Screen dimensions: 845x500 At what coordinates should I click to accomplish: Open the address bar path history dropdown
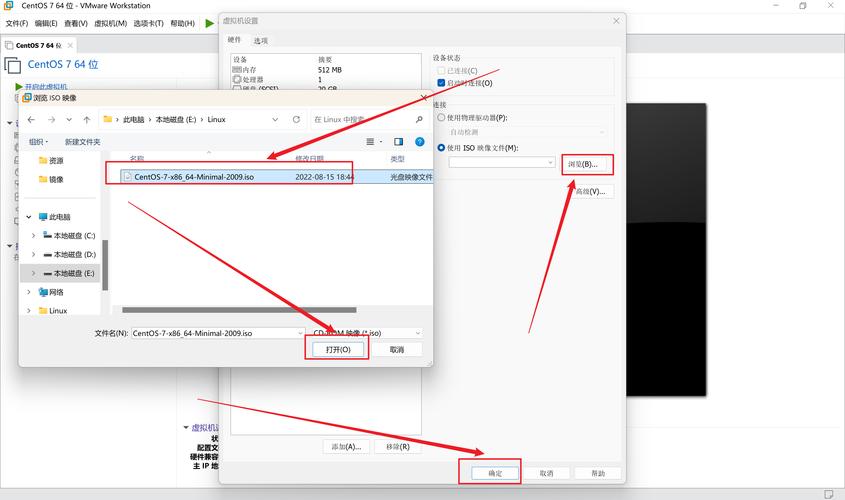pyautogui.click(x=275, y=119)
